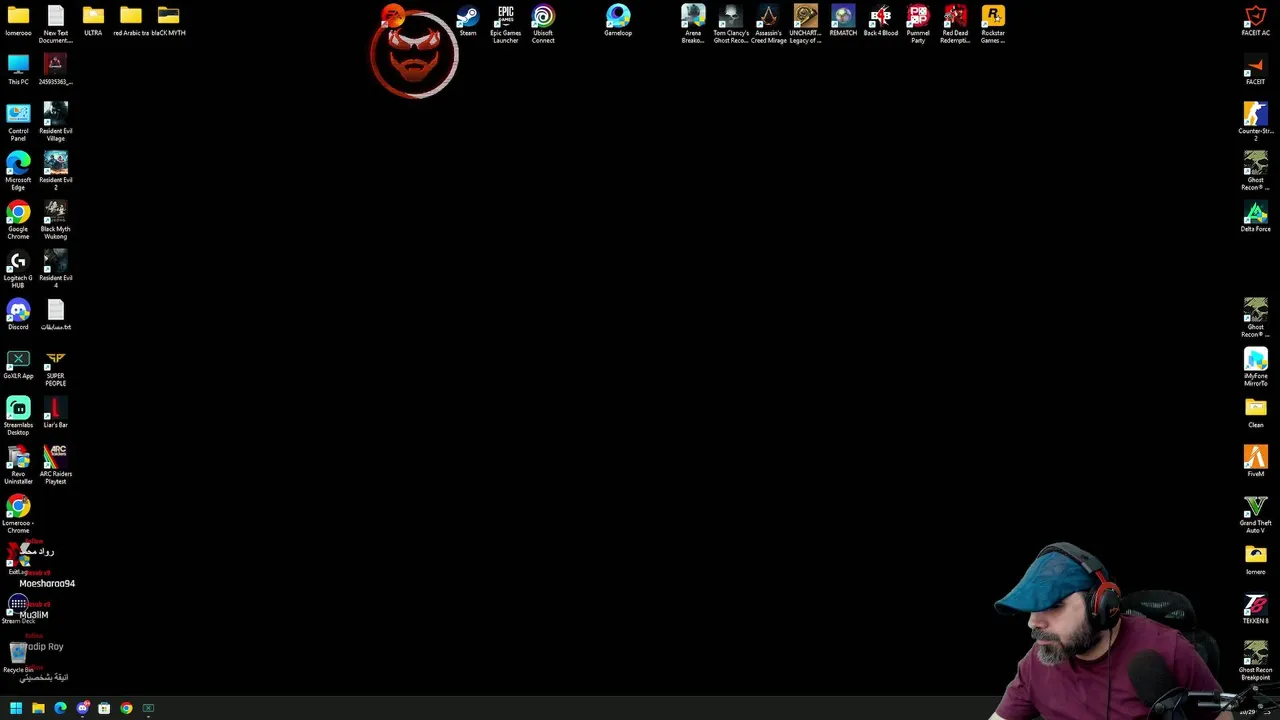The width and height of the screenshot is (1280, 720).
Task: Open Microsoft Edge from the taskbar
Action: pos(60,708)
